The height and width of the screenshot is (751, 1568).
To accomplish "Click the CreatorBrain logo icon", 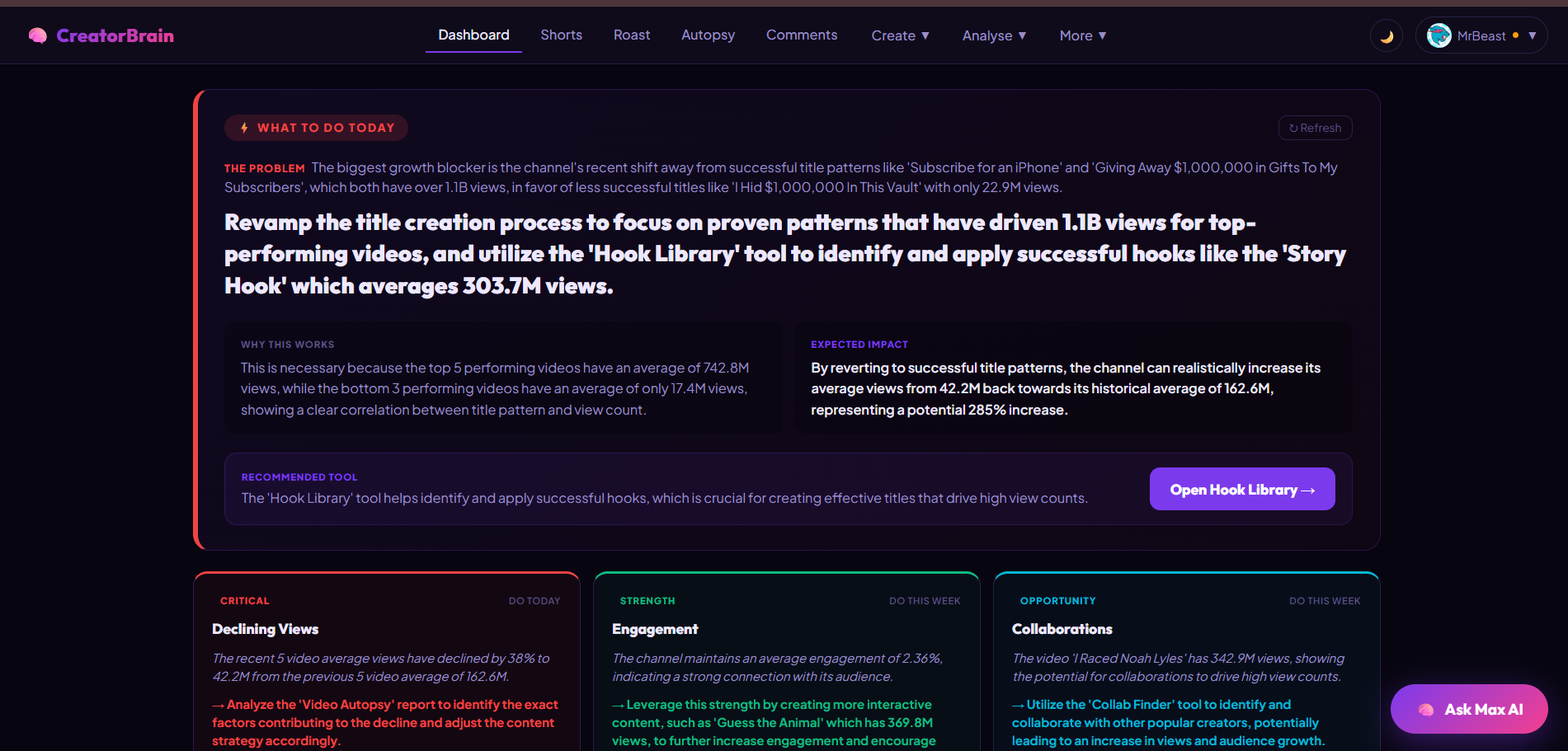I will (36, 35).
